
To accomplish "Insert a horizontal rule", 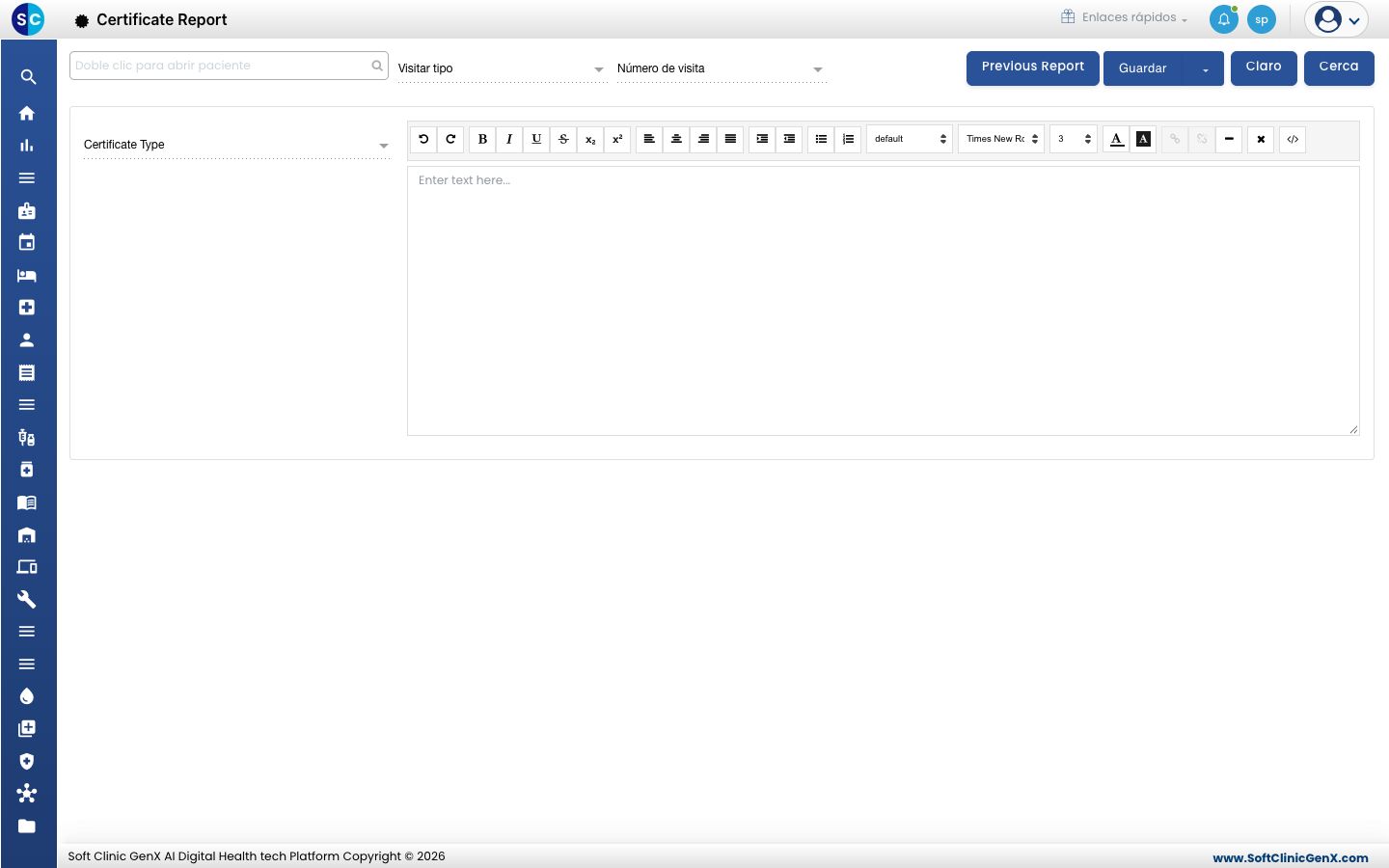I will pyautogui.click(x=1229, y=139).
